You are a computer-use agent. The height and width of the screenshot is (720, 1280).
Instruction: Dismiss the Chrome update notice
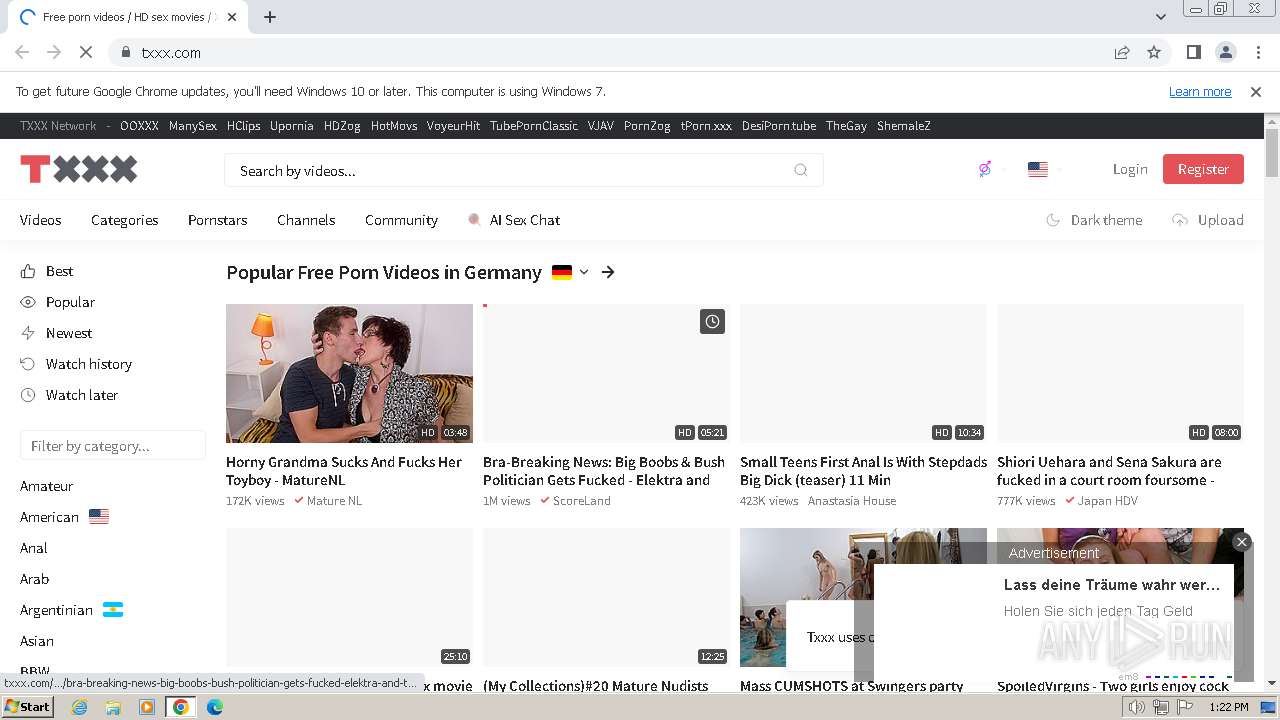(x=1256, y=91)
